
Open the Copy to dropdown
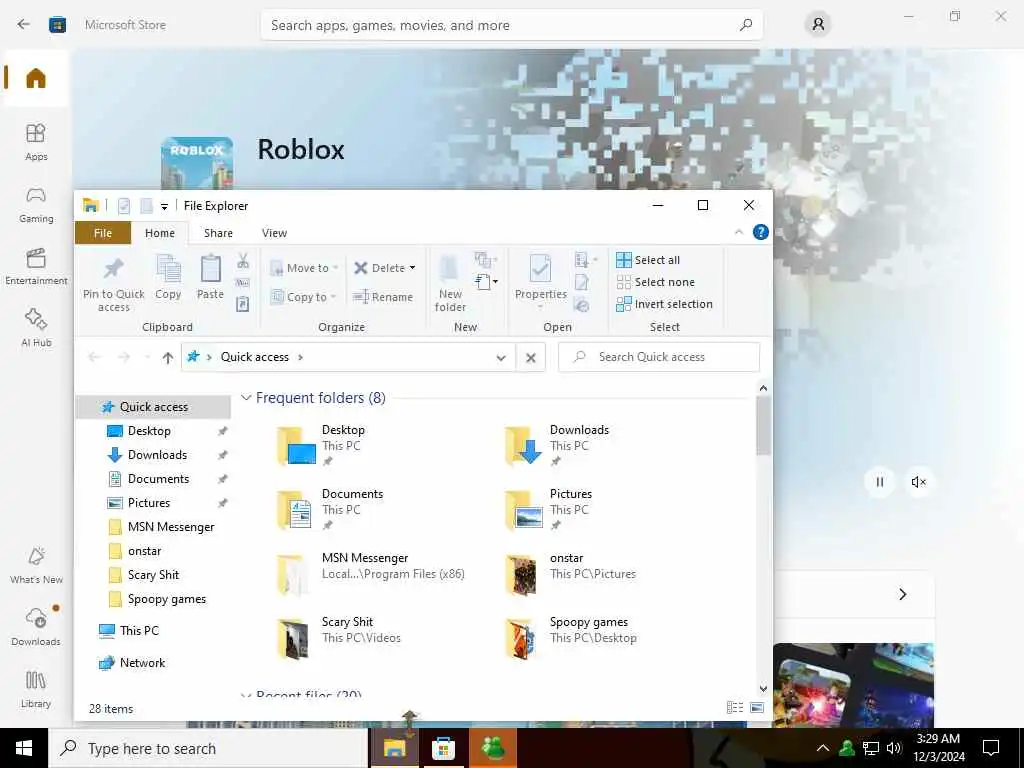pos(303,297)
